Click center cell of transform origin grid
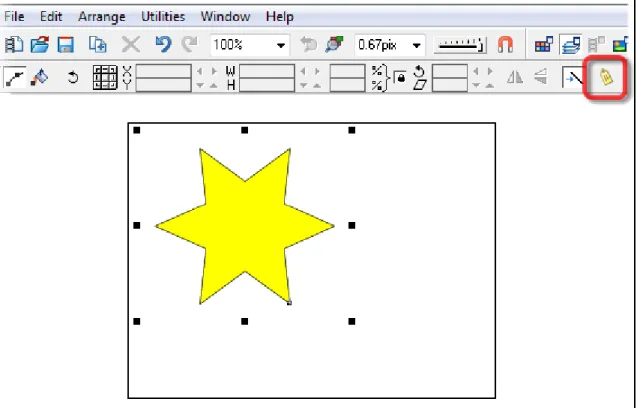Viewport: 637px width, 408px height. click(105, 78)
